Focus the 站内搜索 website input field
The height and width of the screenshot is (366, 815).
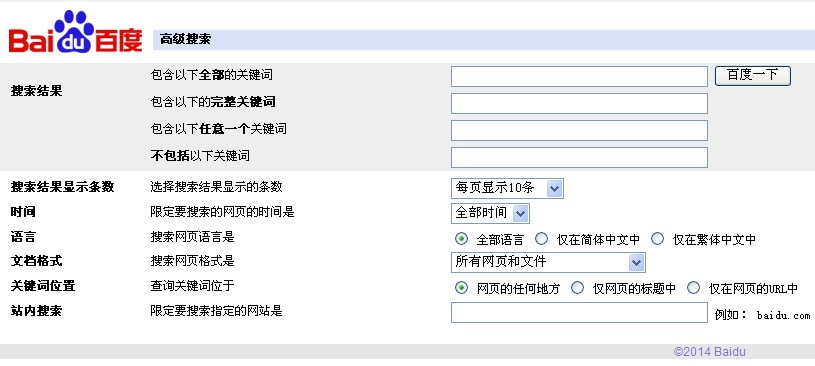coord(579,312)
